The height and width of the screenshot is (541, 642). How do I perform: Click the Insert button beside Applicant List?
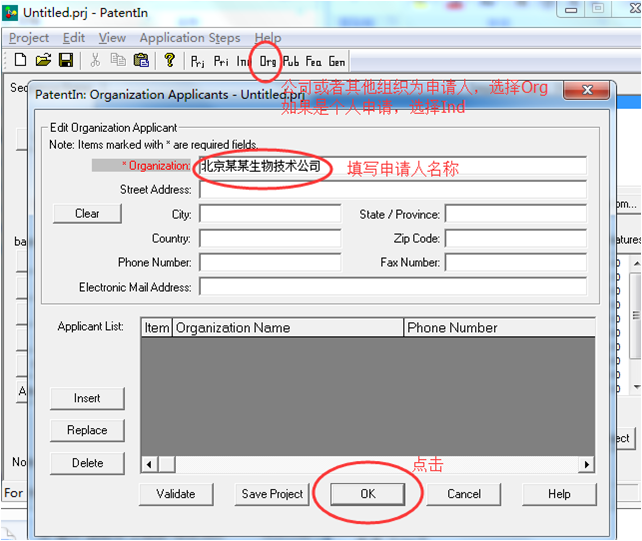pyautogui.click(x=87, y=398)
